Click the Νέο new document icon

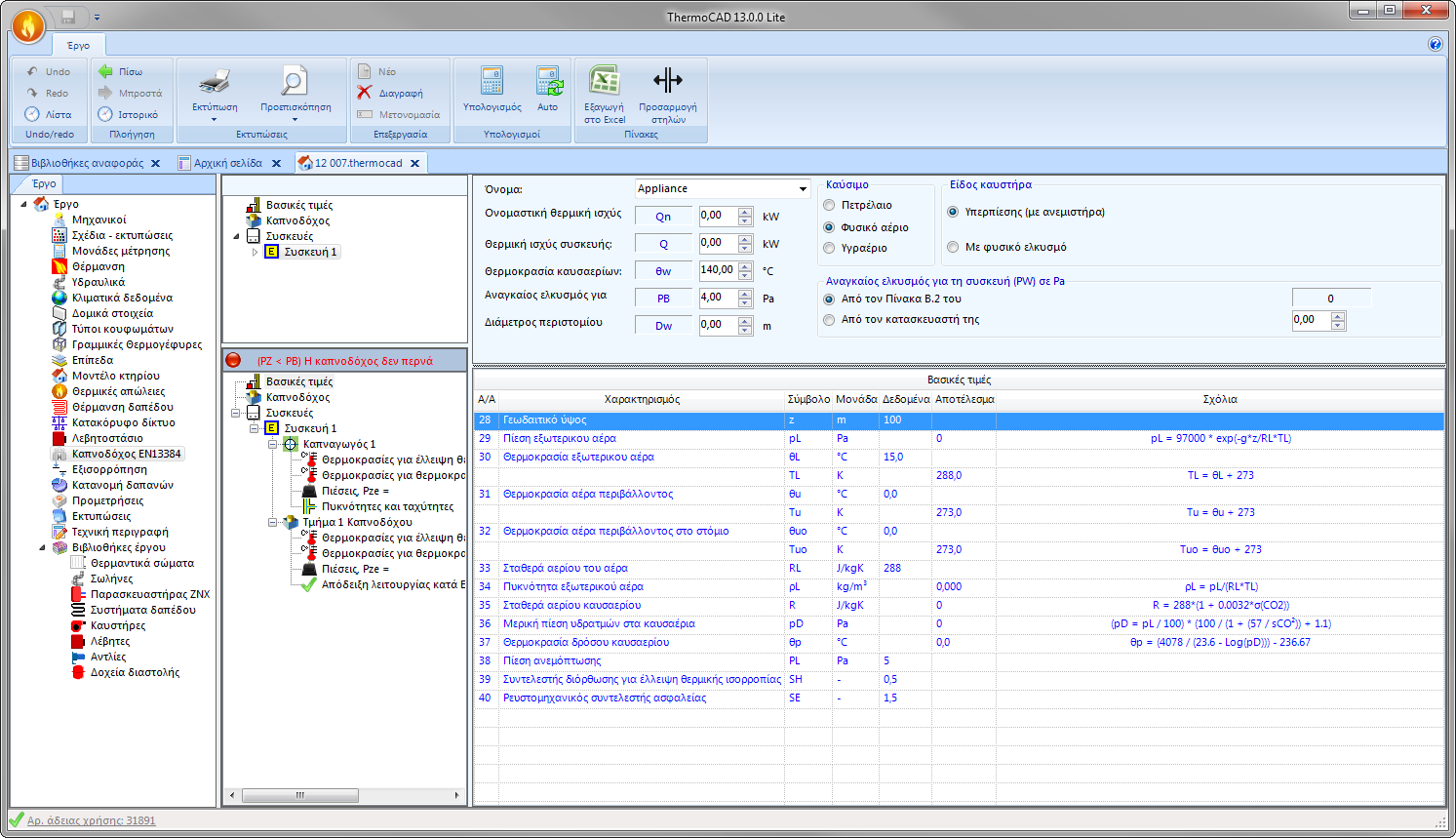(364, 71)
